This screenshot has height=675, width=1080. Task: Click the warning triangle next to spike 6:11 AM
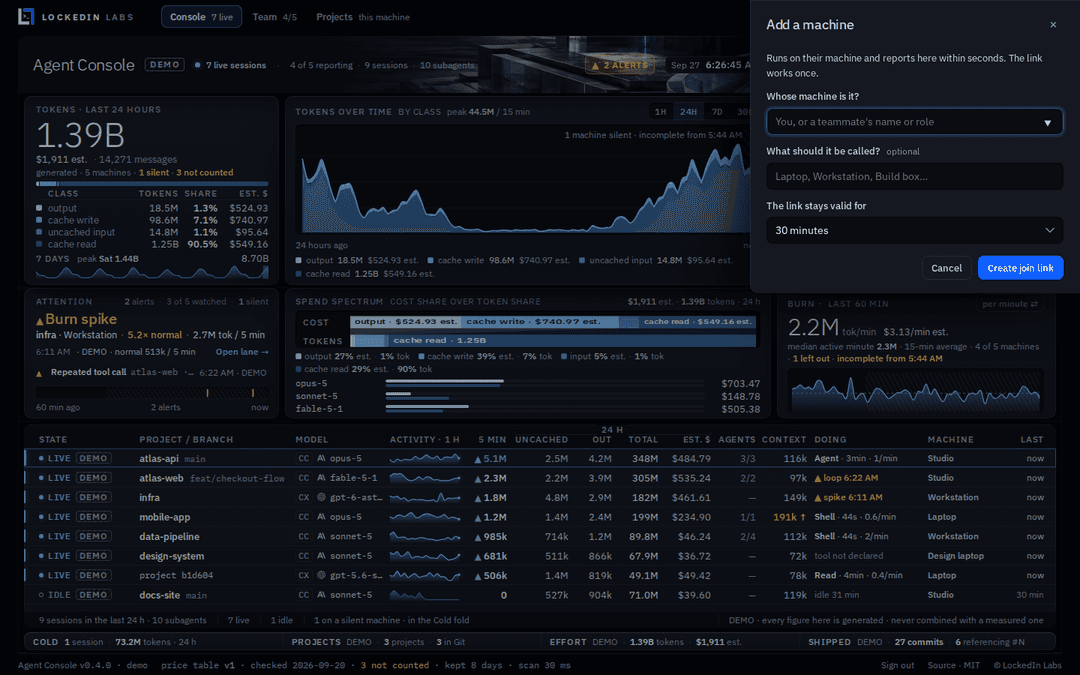tap(818, 497)
